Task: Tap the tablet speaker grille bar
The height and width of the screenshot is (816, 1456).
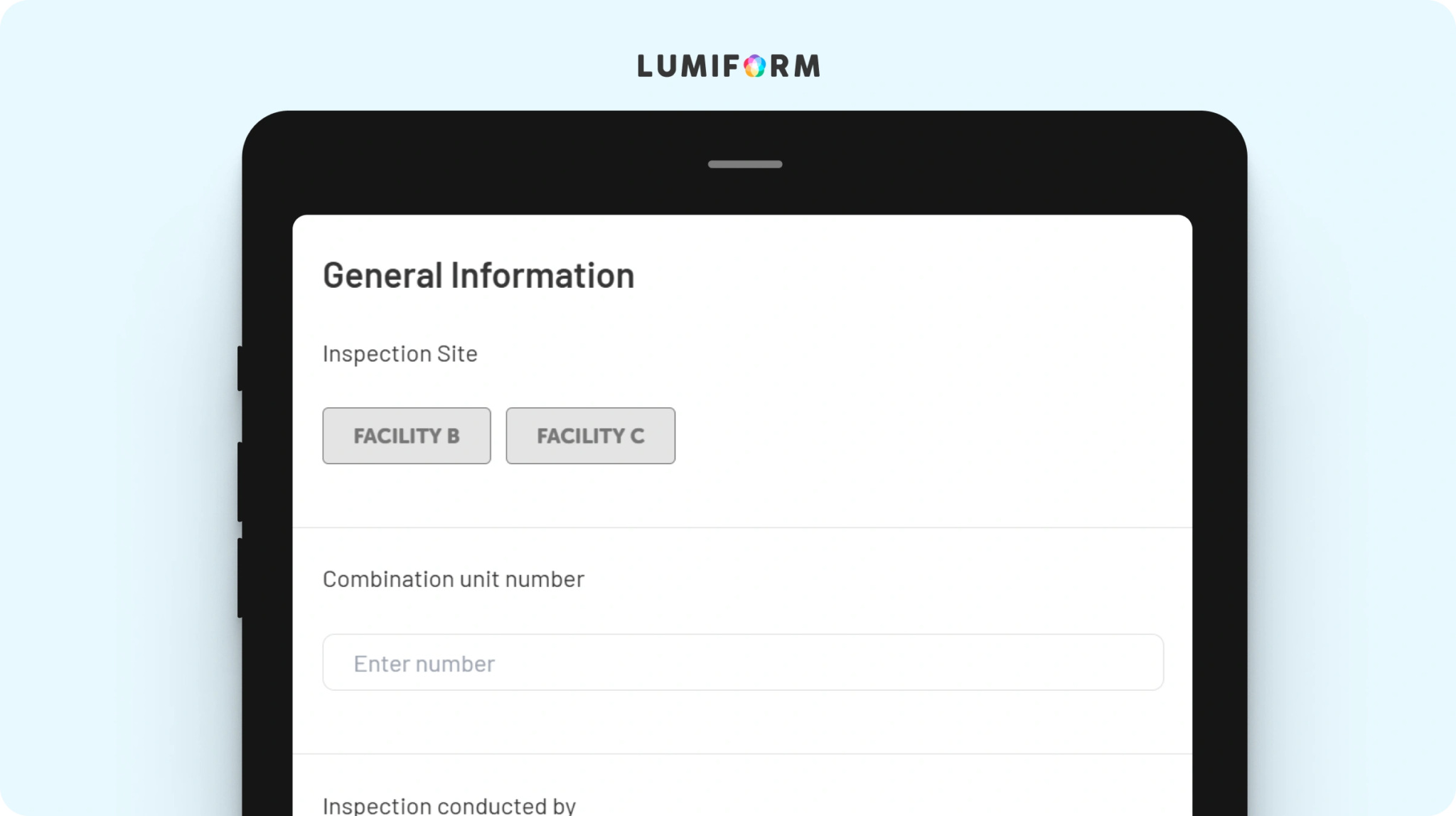Action: pyautogui.click(x=745, y=164)
